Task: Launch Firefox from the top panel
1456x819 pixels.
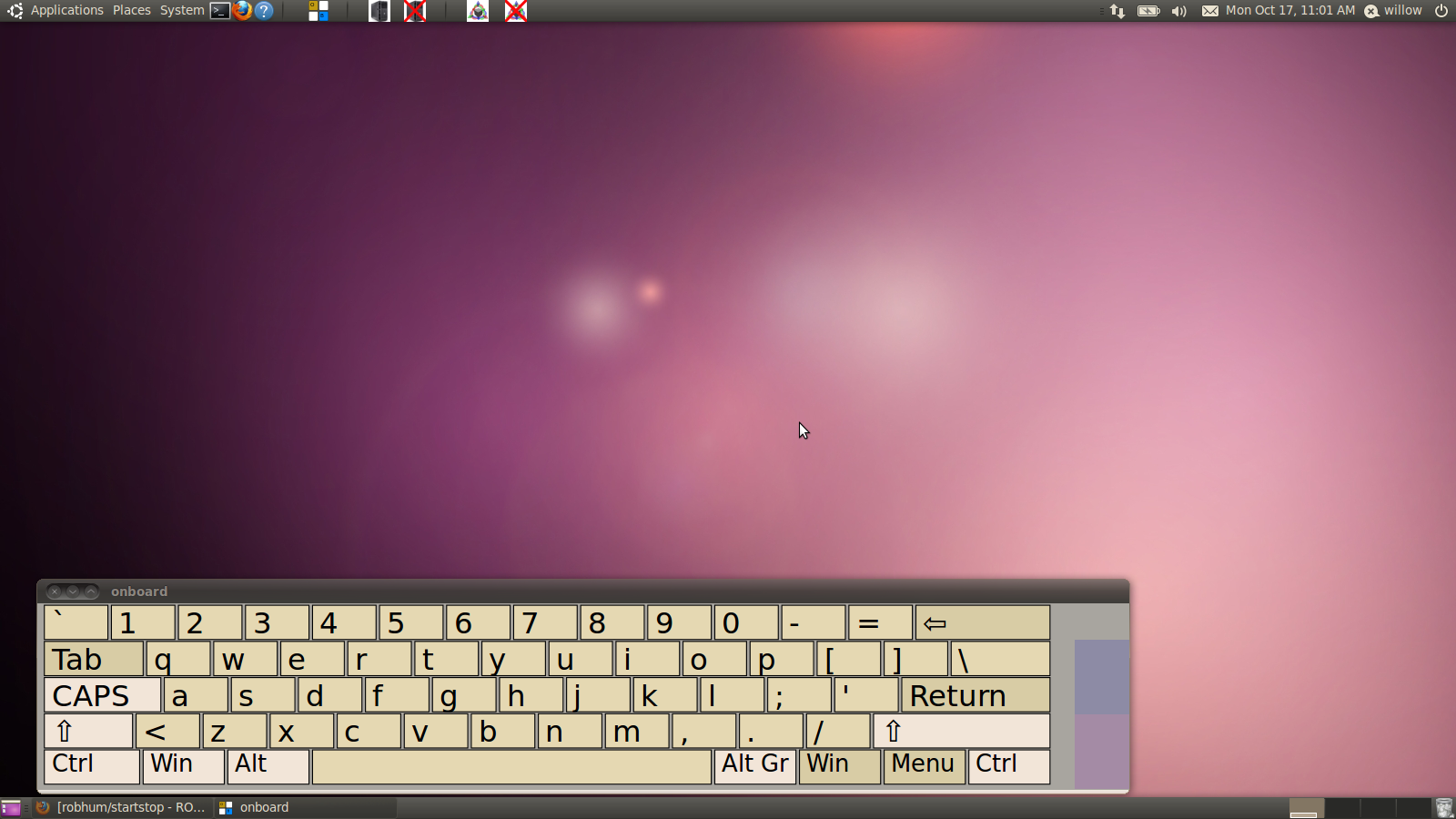Action: tap(242, 11)
